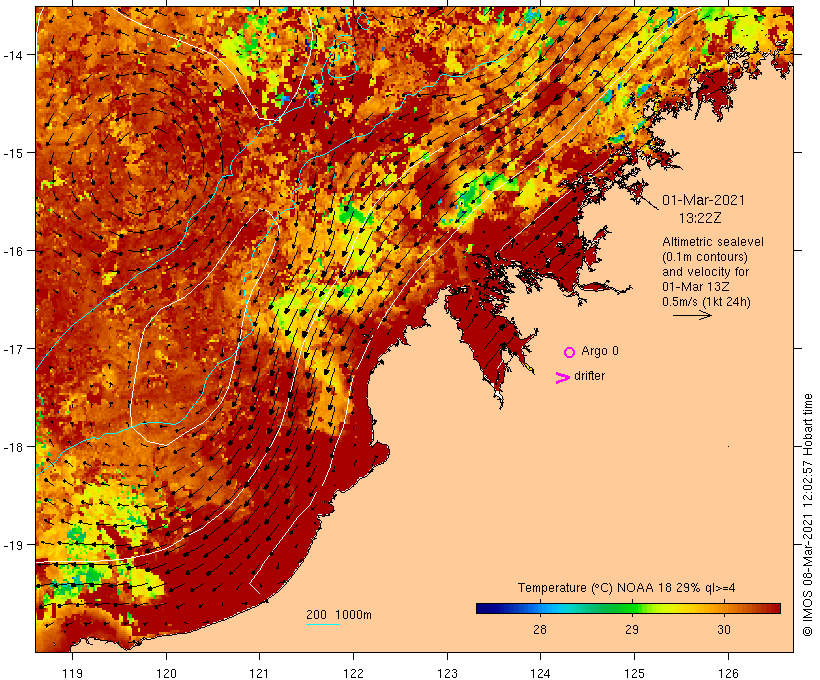This screenshot has height=680, width=820.
Task: Click the '01-Mar 13Z' text
Action: coord(696,287)
